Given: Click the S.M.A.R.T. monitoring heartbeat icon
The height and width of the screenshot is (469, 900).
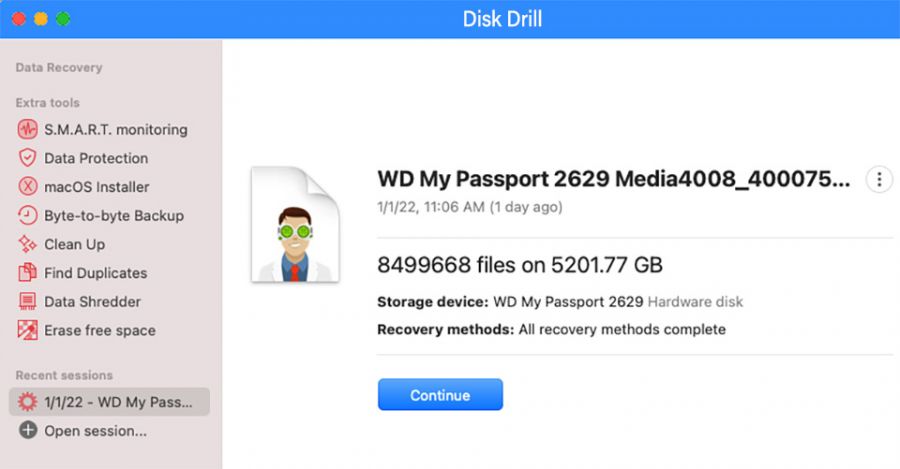Looking at the screenshot, I should (x=27, y=129).
